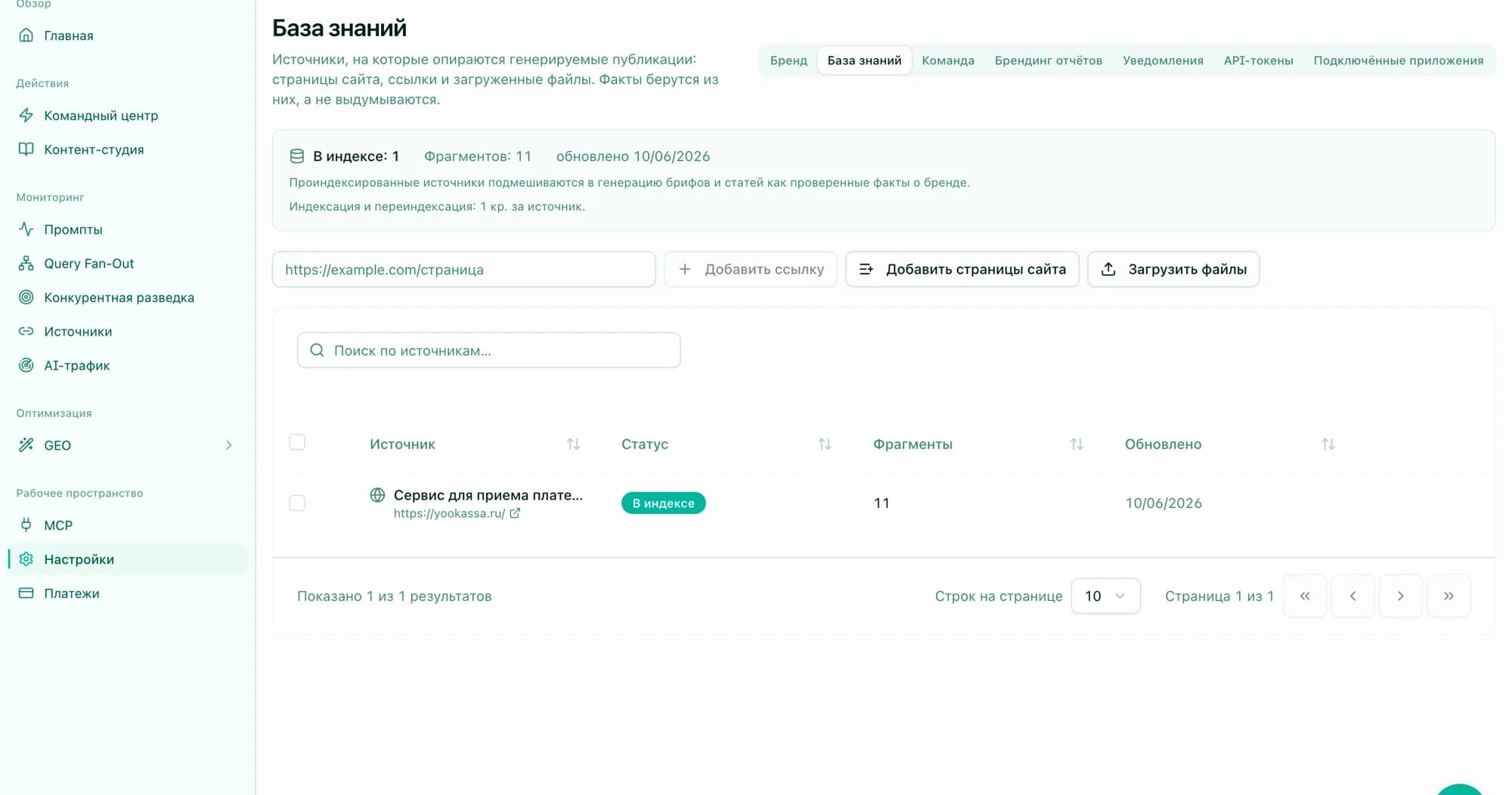Click the source title Сервис для приема плате...

pyautogui.click(x=488, y=495)
